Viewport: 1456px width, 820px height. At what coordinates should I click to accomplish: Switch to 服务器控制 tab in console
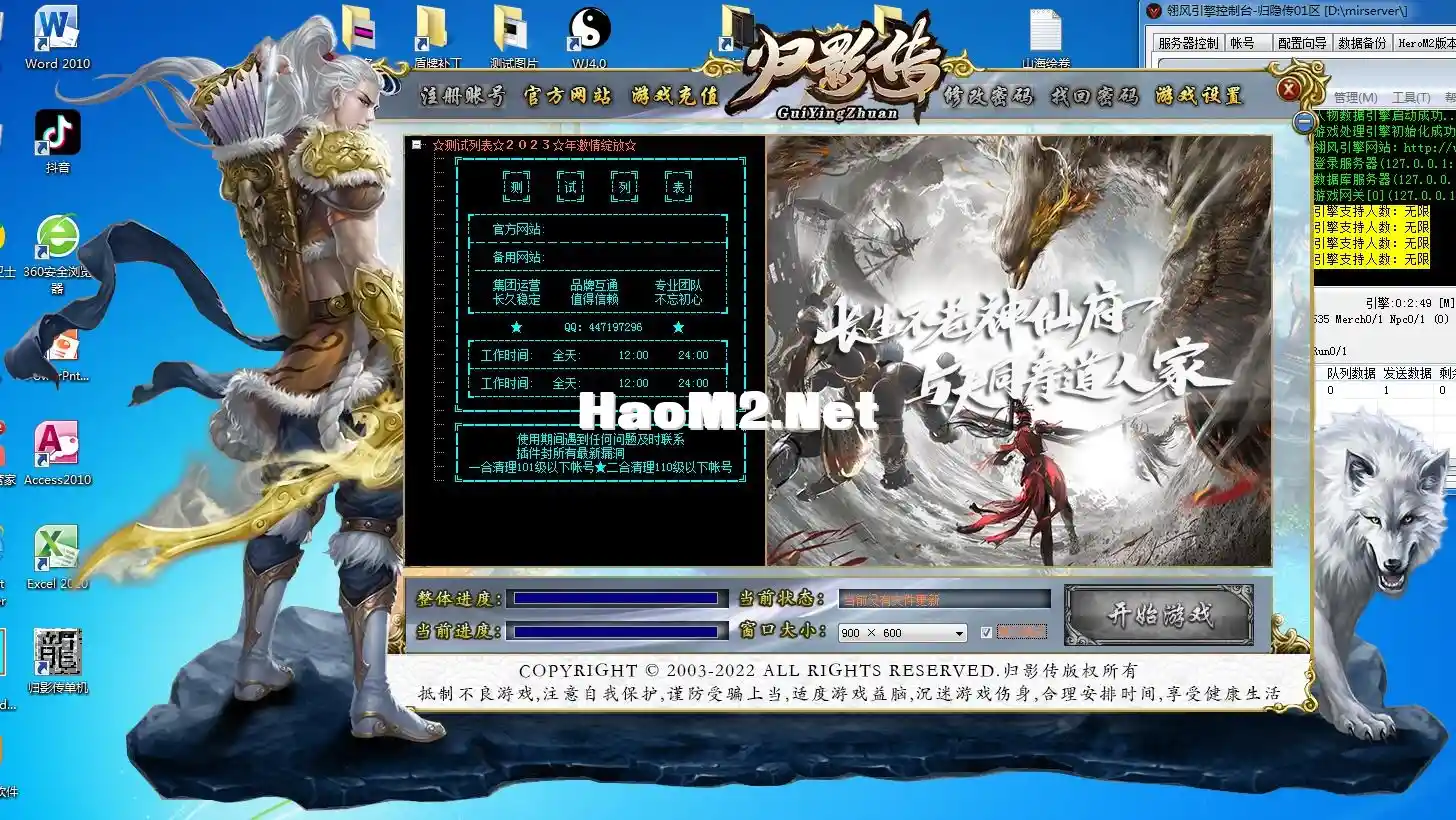(1188, 43)
